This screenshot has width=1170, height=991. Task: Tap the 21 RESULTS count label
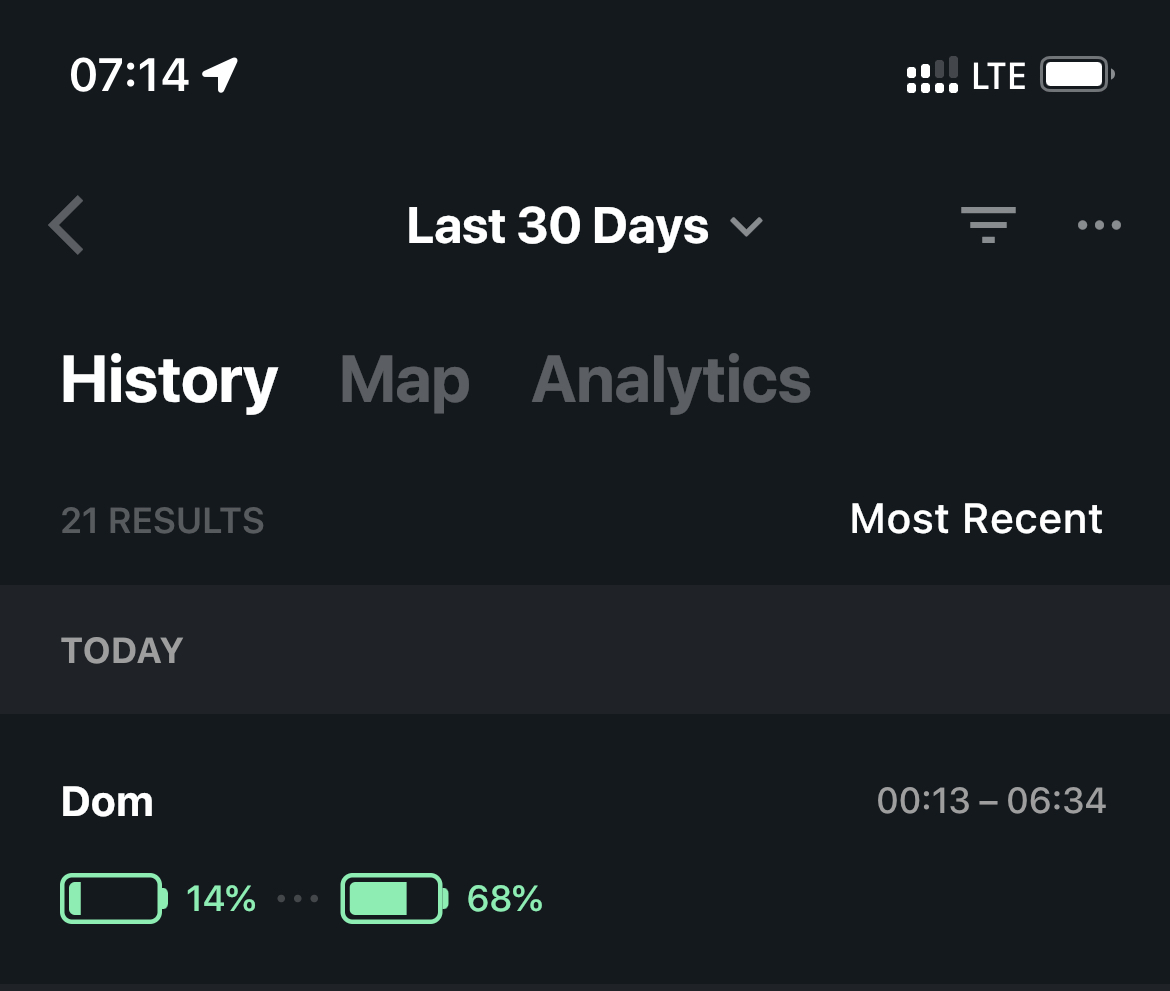163,520
